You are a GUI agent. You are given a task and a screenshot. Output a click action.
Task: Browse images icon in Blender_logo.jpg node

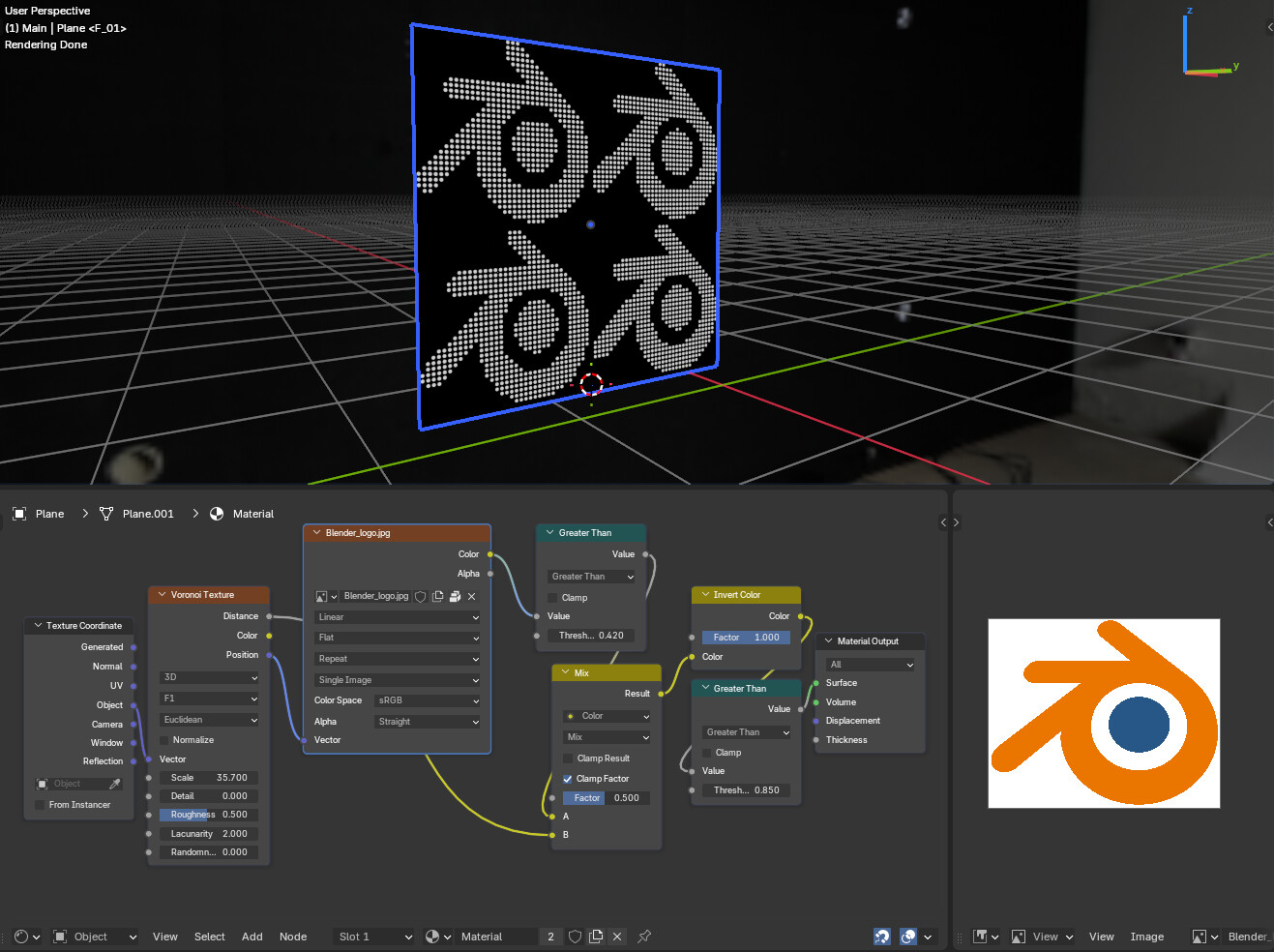tap(327, 597)
